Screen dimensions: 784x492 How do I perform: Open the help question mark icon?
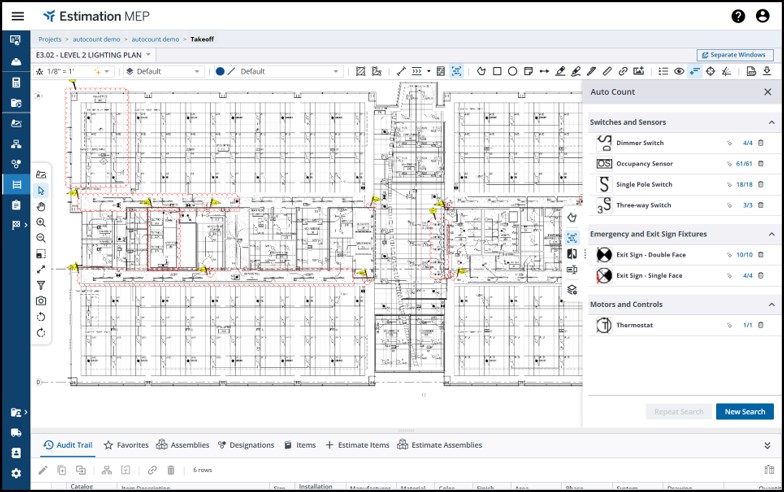click(738, 16)
